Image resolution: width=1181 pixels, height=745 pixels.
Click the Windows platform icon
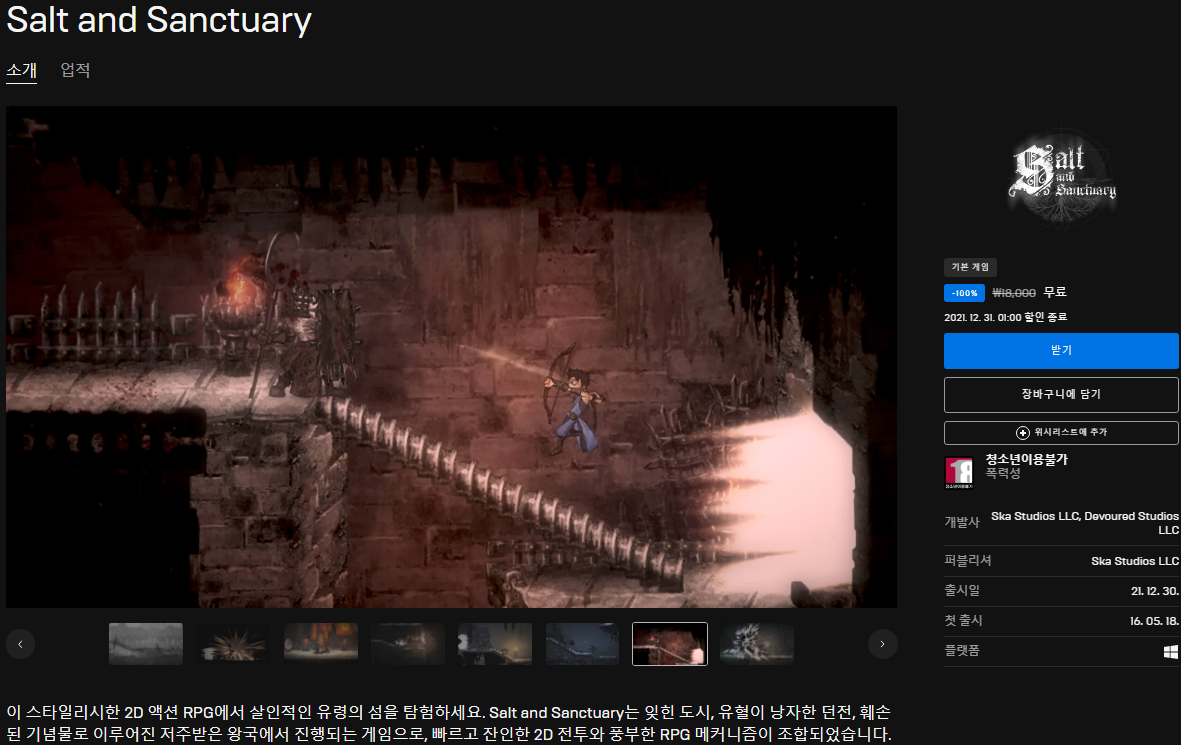click(1170, 652)
